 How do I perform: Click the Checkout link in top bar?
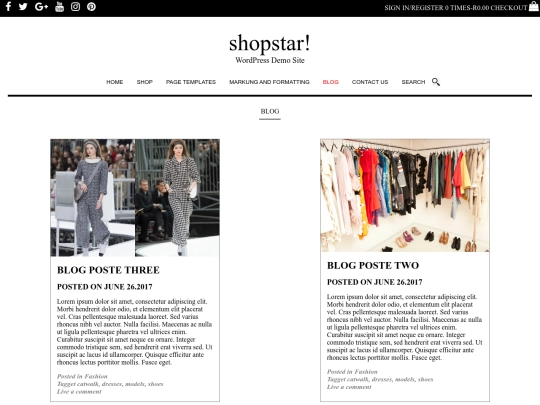[509, 8]
